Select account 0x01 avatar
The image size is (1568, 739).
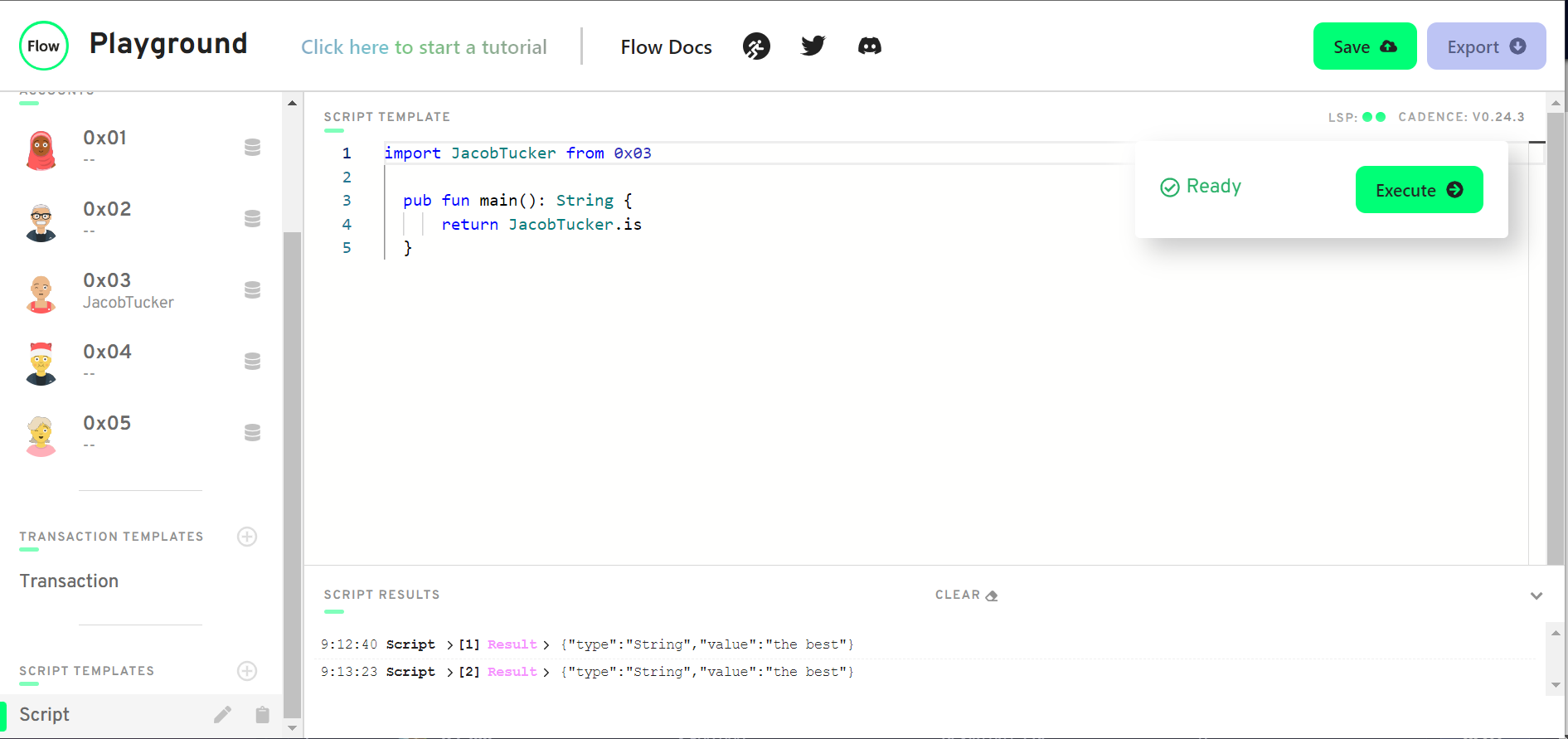(x=41, y=150)
